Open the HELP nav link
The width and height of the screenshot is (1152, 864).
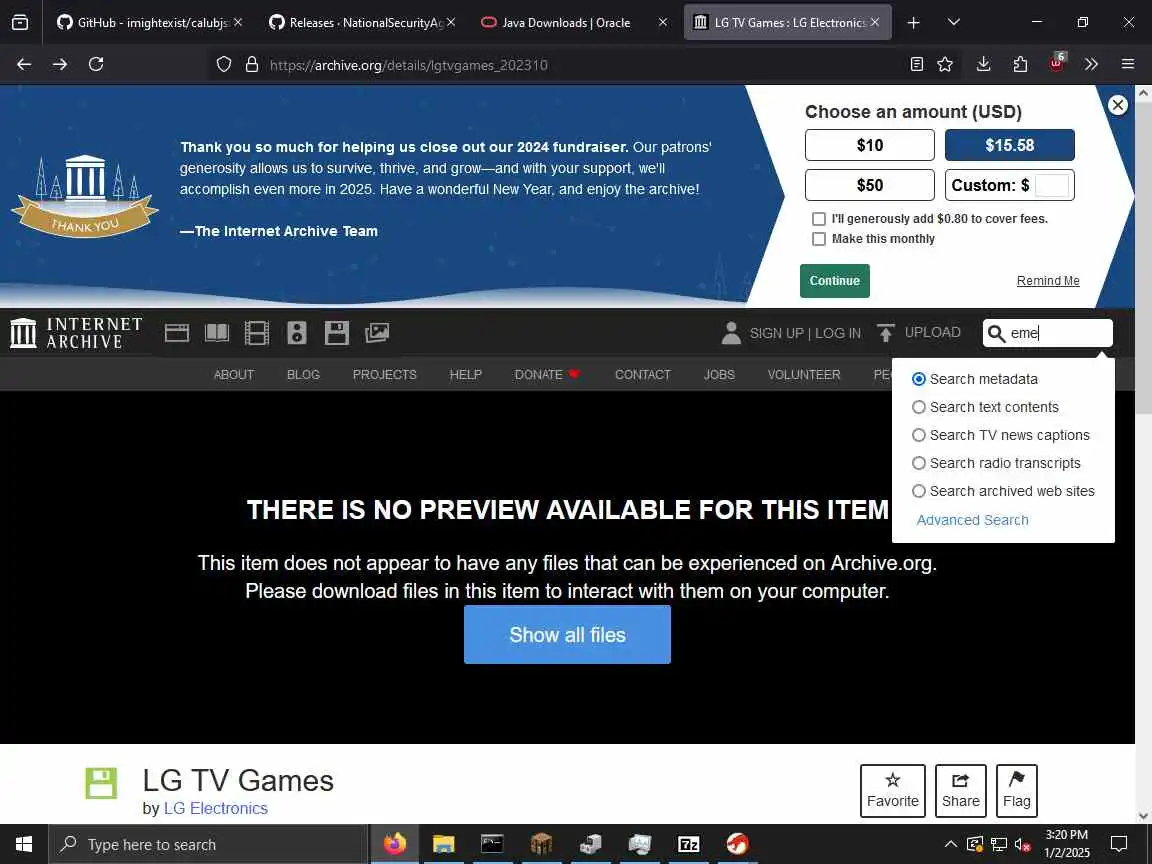466,375
